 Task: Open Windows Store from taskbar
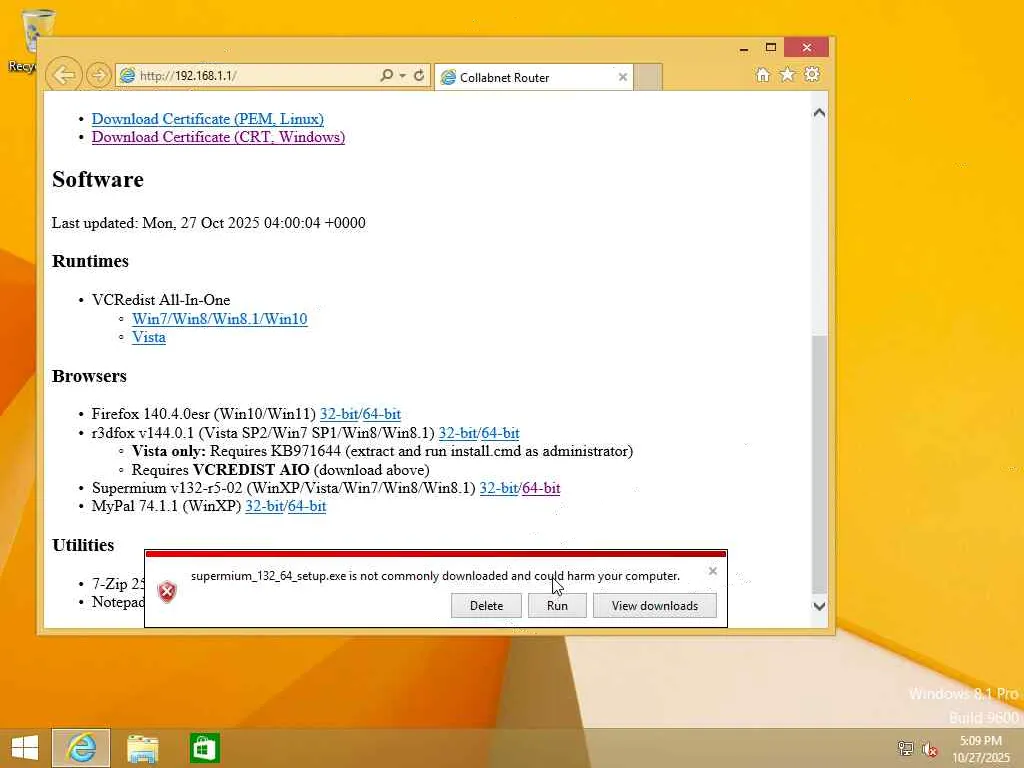point(204,748)
